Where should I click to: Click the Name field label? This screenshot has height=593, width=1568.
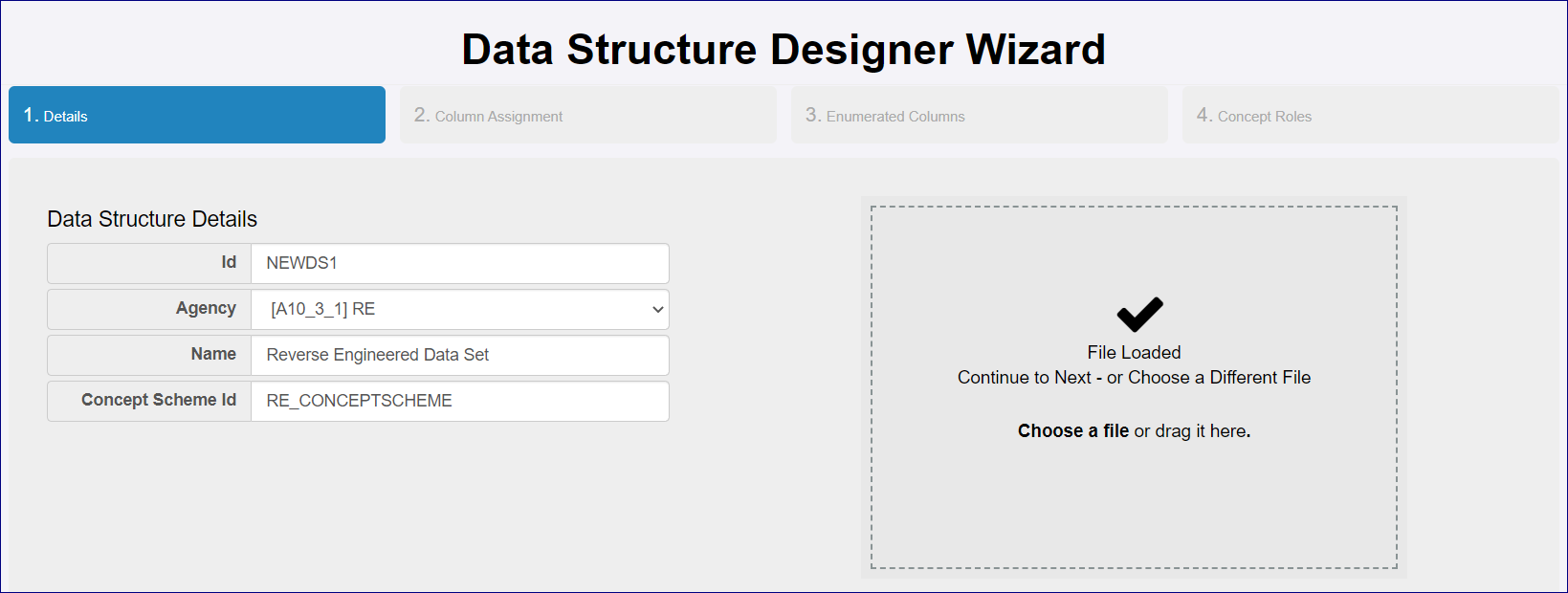[213, 354]
